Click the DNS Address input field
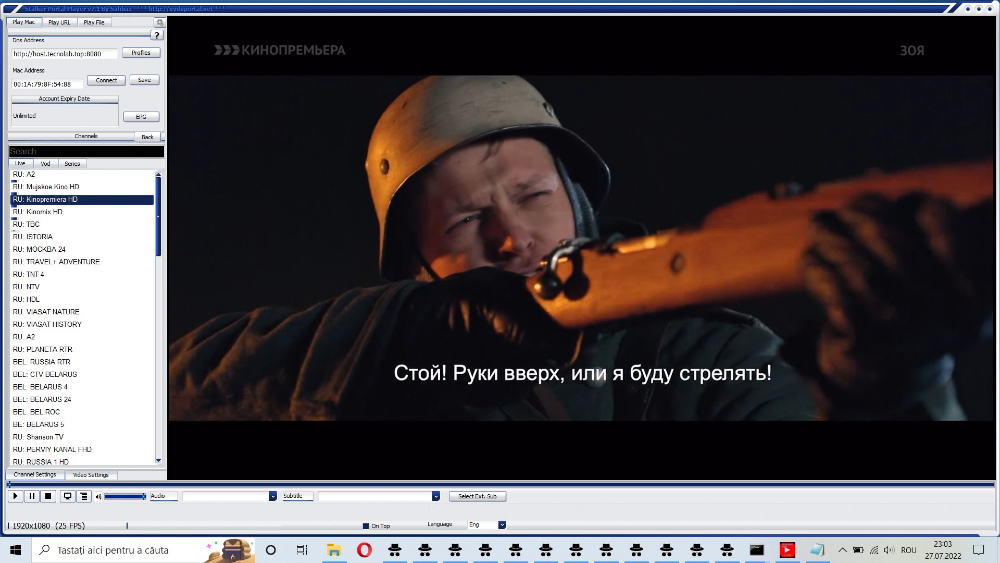The image size is (1000, 563). [64, 54]
